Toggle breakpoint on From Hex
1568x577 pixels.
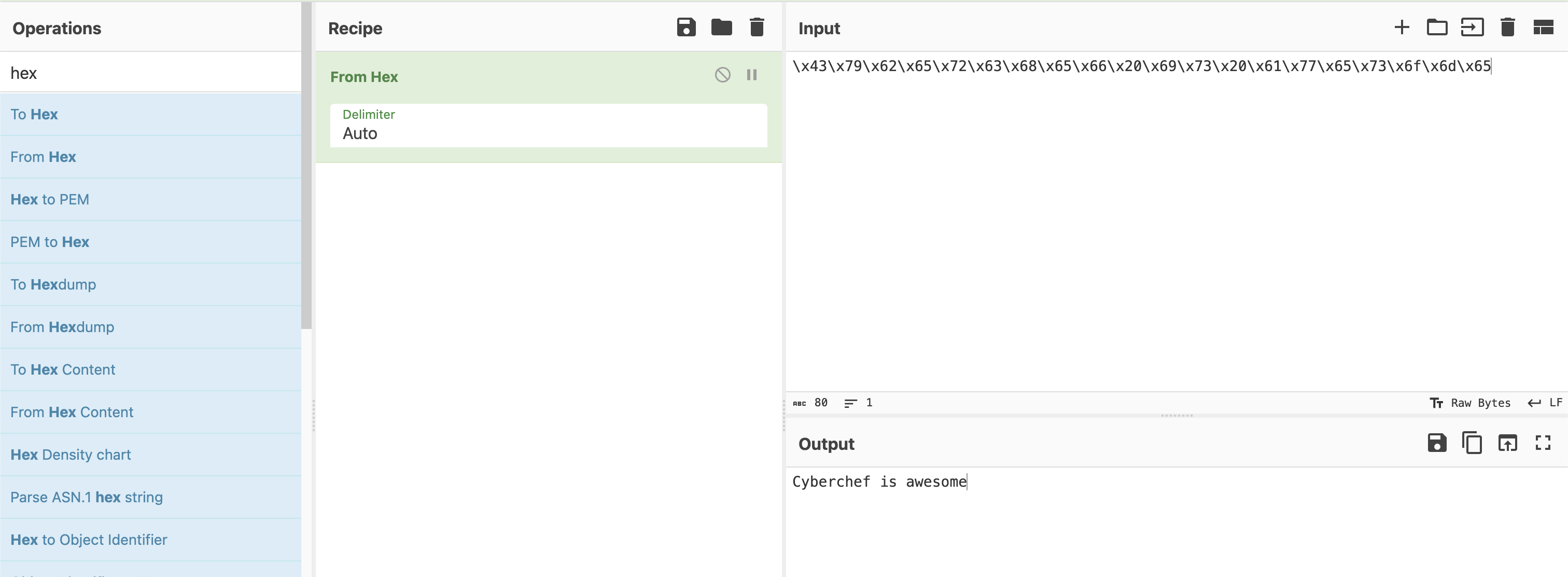(752, 75)
